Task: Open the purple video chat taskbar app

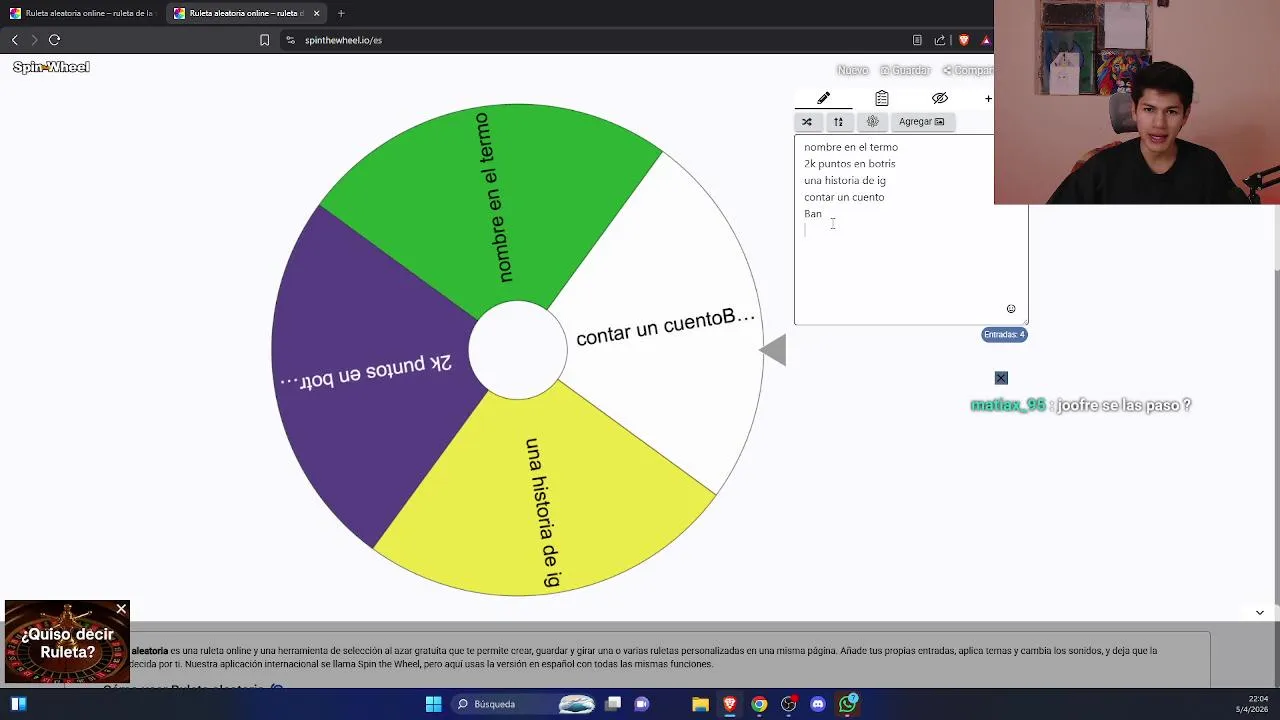Action: coord(642,704)
